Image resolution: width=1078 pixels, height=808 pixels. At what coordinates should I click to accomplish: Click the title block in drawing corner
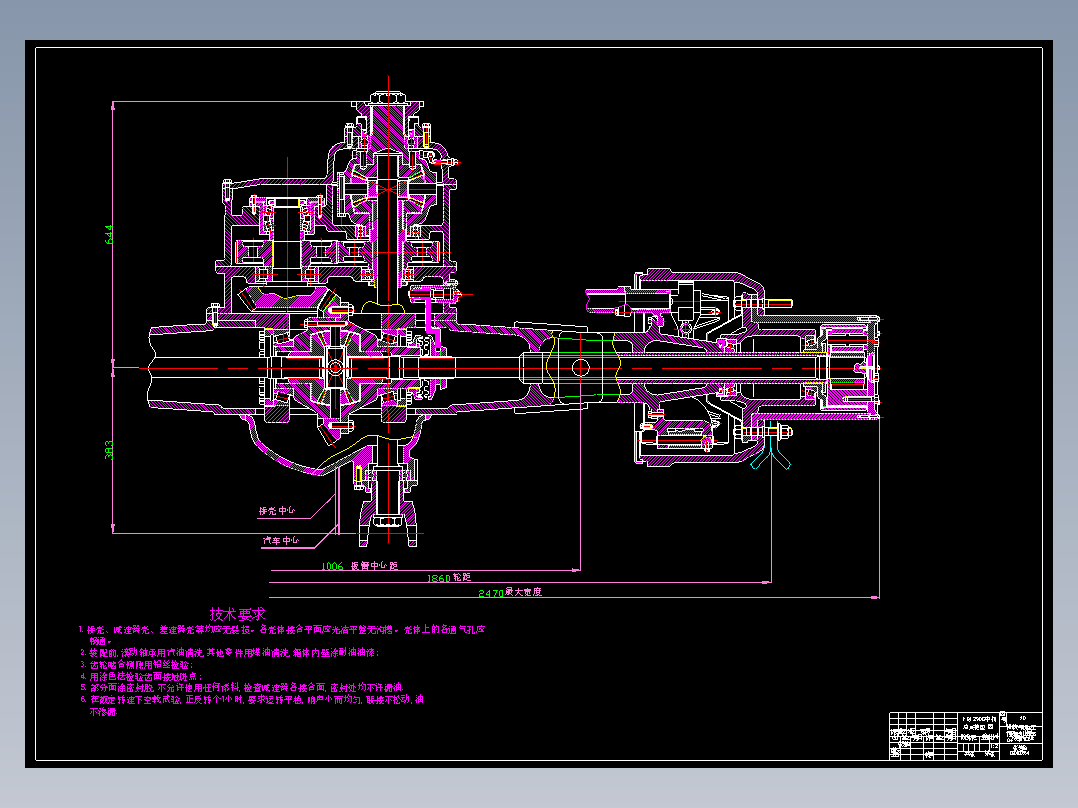click(966, 736)
